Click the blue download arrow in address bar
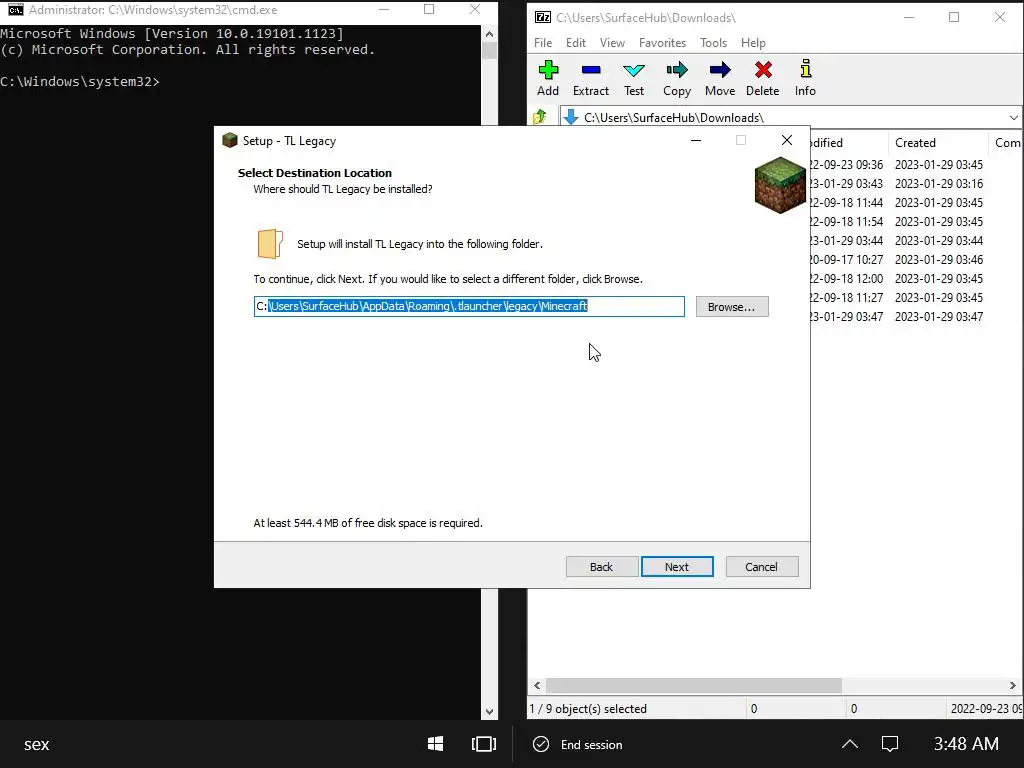Screen dimensions: 1024x768 [571, 117]
